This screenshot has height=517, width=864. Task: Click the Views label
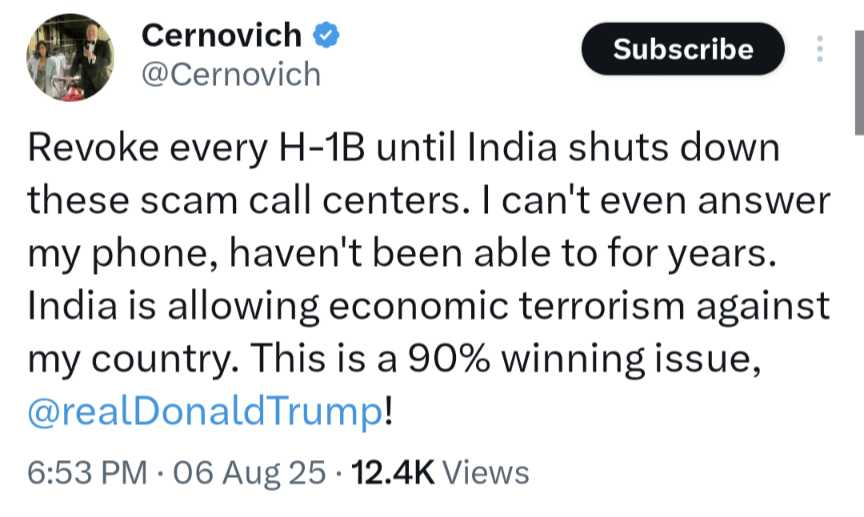pyautogui.click(x=486, y=472)
